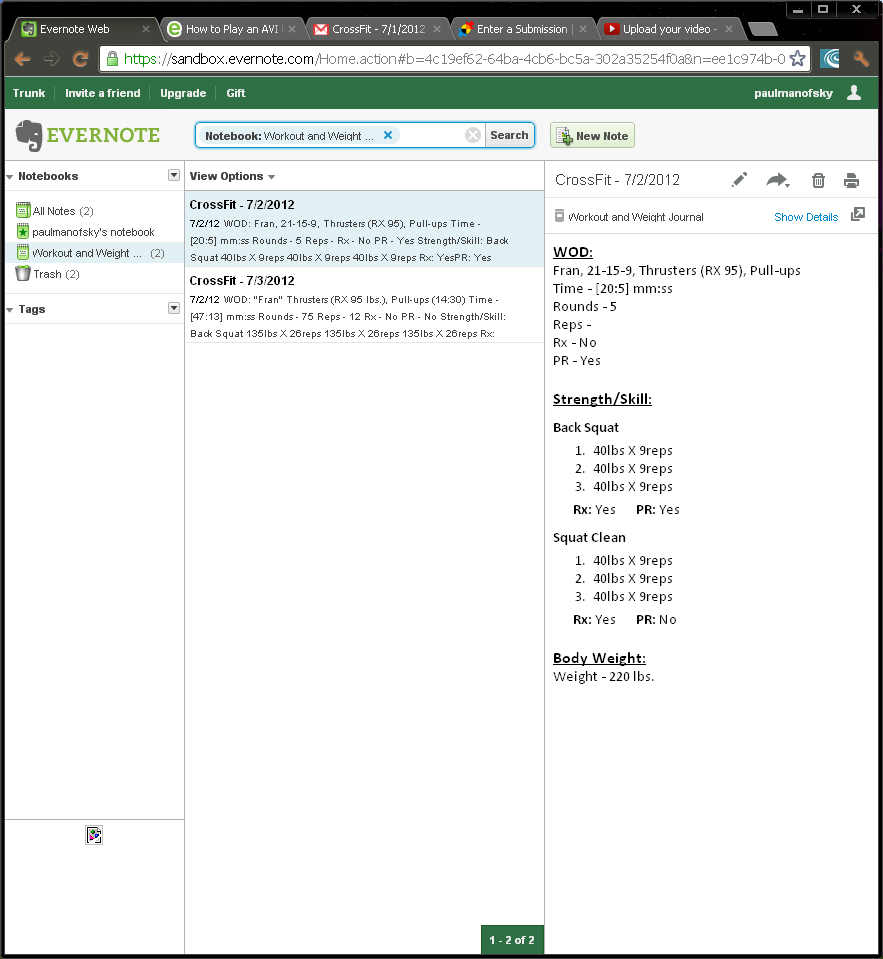The image size is (883, 959).
Task: Click Gift in the top bar
Action: point(235,93)
